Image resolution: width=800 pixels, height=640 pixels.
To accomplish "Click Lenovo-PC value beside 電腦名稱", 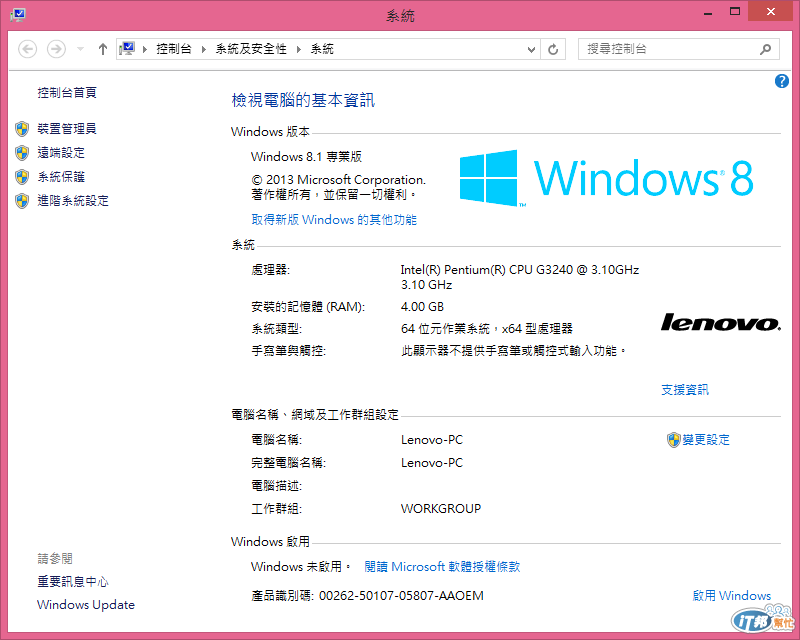I will [x=432, y=440].
